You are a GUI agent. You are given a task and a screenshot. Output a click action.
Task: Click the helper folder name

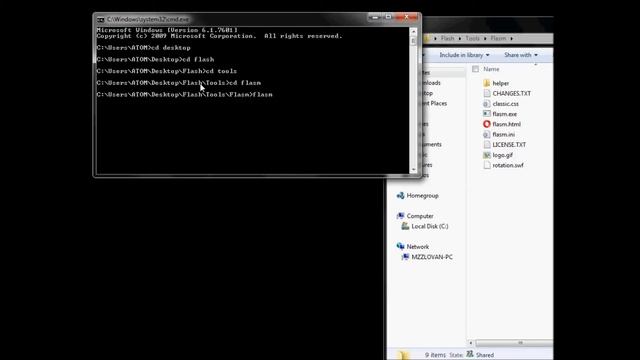[500, 83]
